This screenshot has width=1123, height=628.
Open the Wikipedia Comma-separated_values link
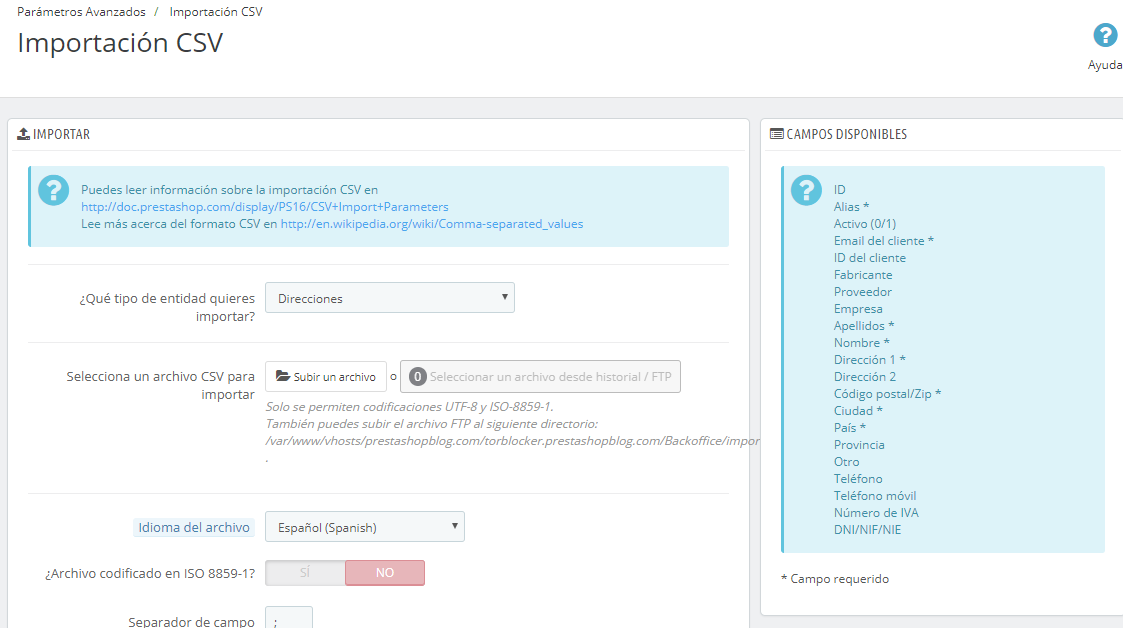tap(432, 224)
